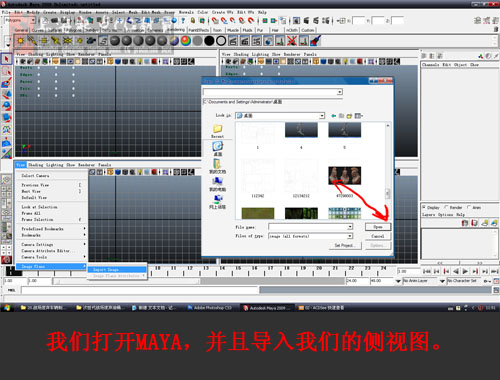
Task: Create new folder in file dialog
Action: click(x=349, y=116)
